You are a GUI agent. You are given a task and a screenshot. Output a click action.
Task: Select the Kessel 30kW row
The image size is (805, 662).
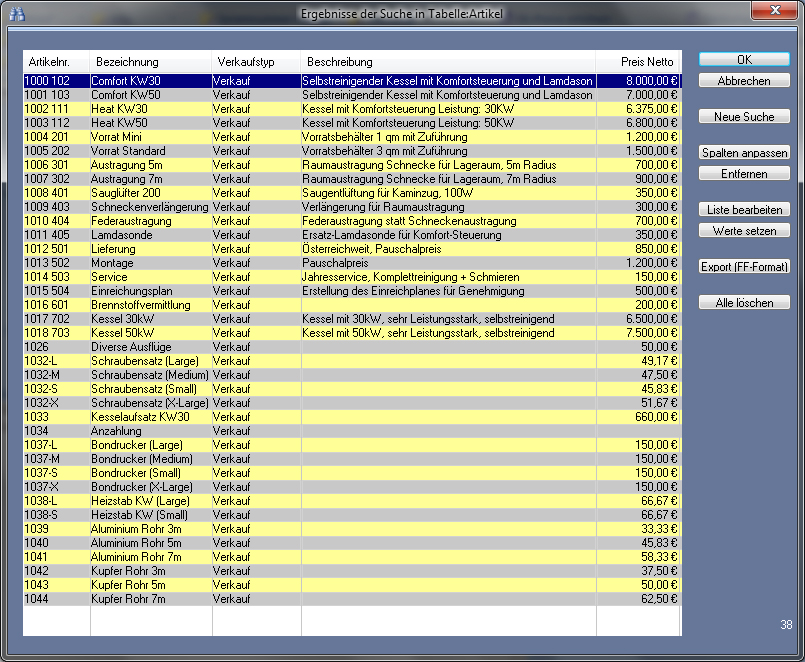click(352, 319)
